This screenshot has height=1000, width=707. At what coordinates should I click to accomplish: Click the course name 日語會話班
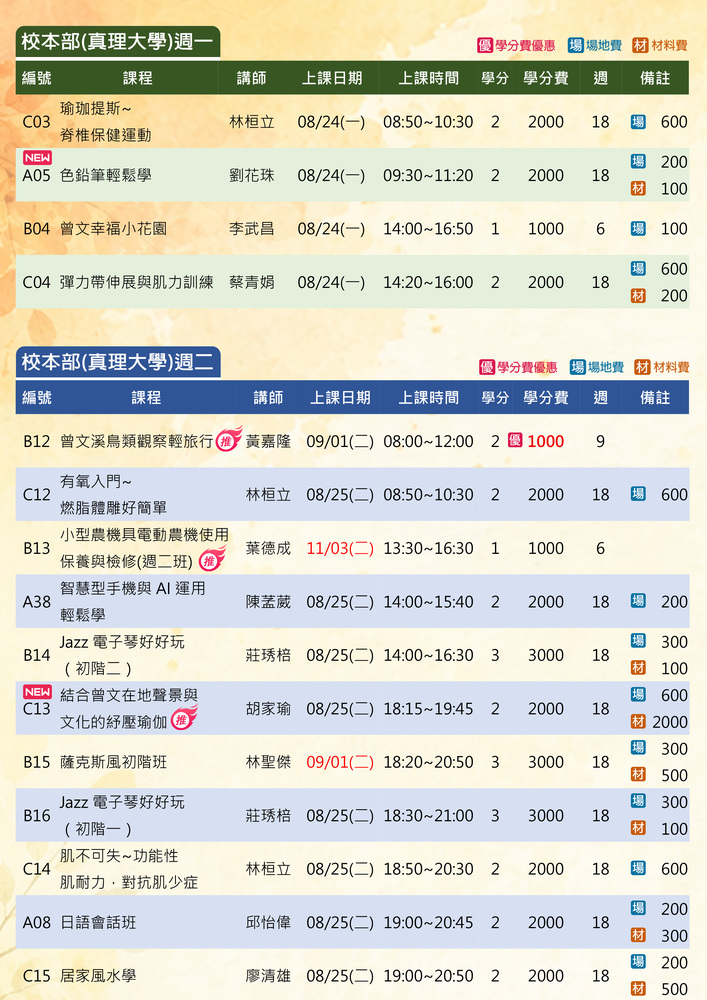coord(98,922)
